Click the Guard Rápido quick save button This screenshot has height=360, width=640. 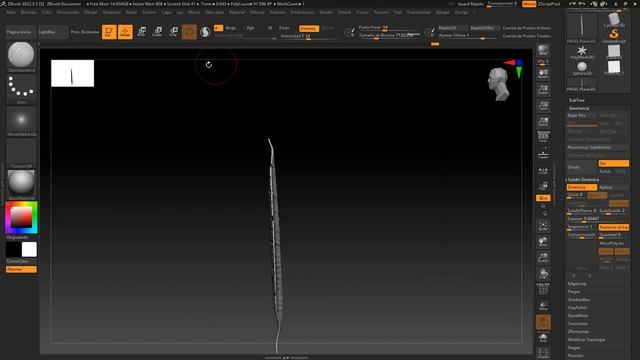click(x=470, y=4)
